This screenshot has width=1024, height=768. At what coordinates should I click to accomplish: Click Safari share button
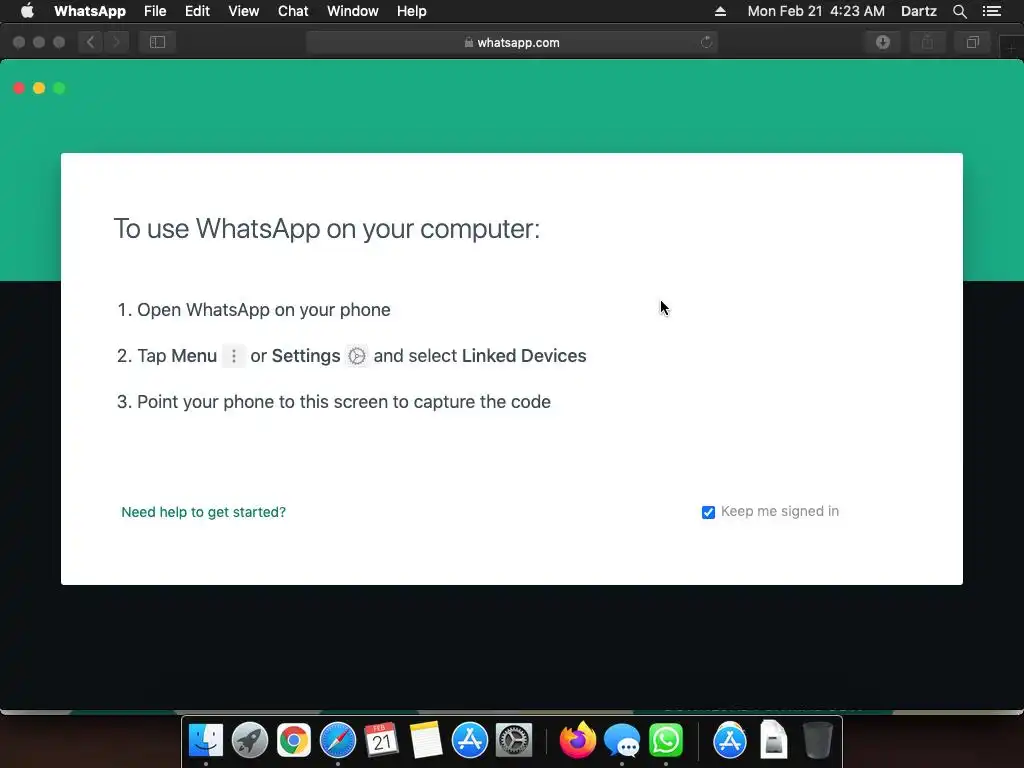coord(927,42)
